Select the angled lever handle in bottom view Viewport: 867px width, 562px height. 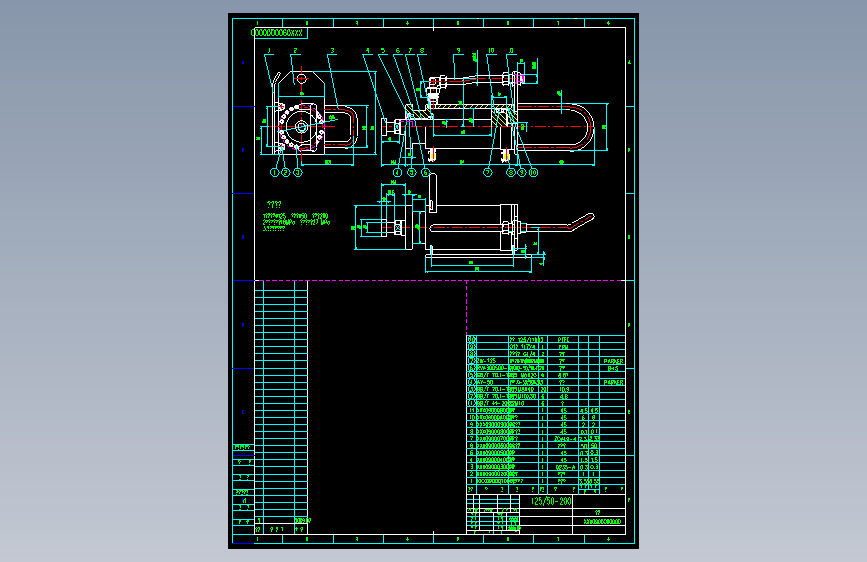(x=582, y=221)
